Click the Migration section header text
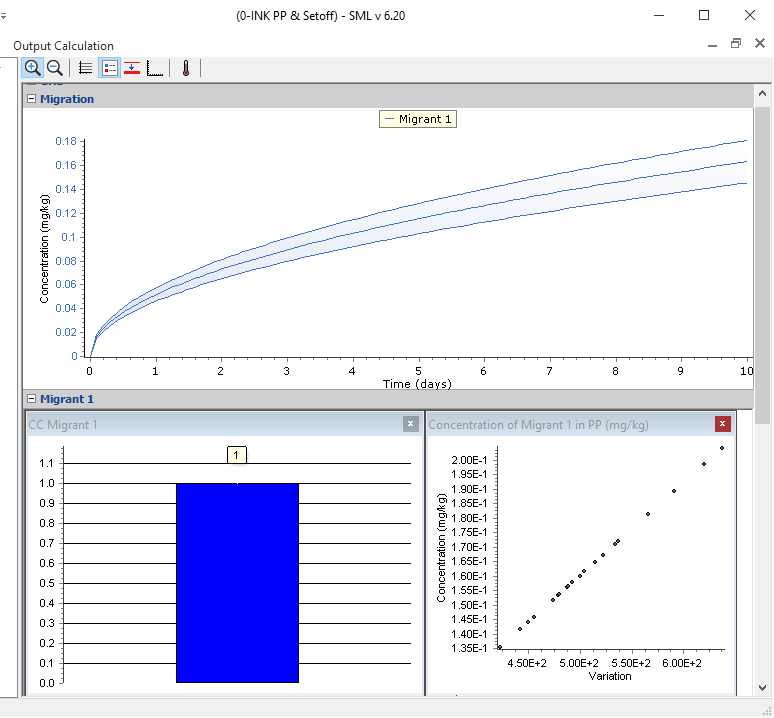The image size is (774, 718). coord(67,99)
